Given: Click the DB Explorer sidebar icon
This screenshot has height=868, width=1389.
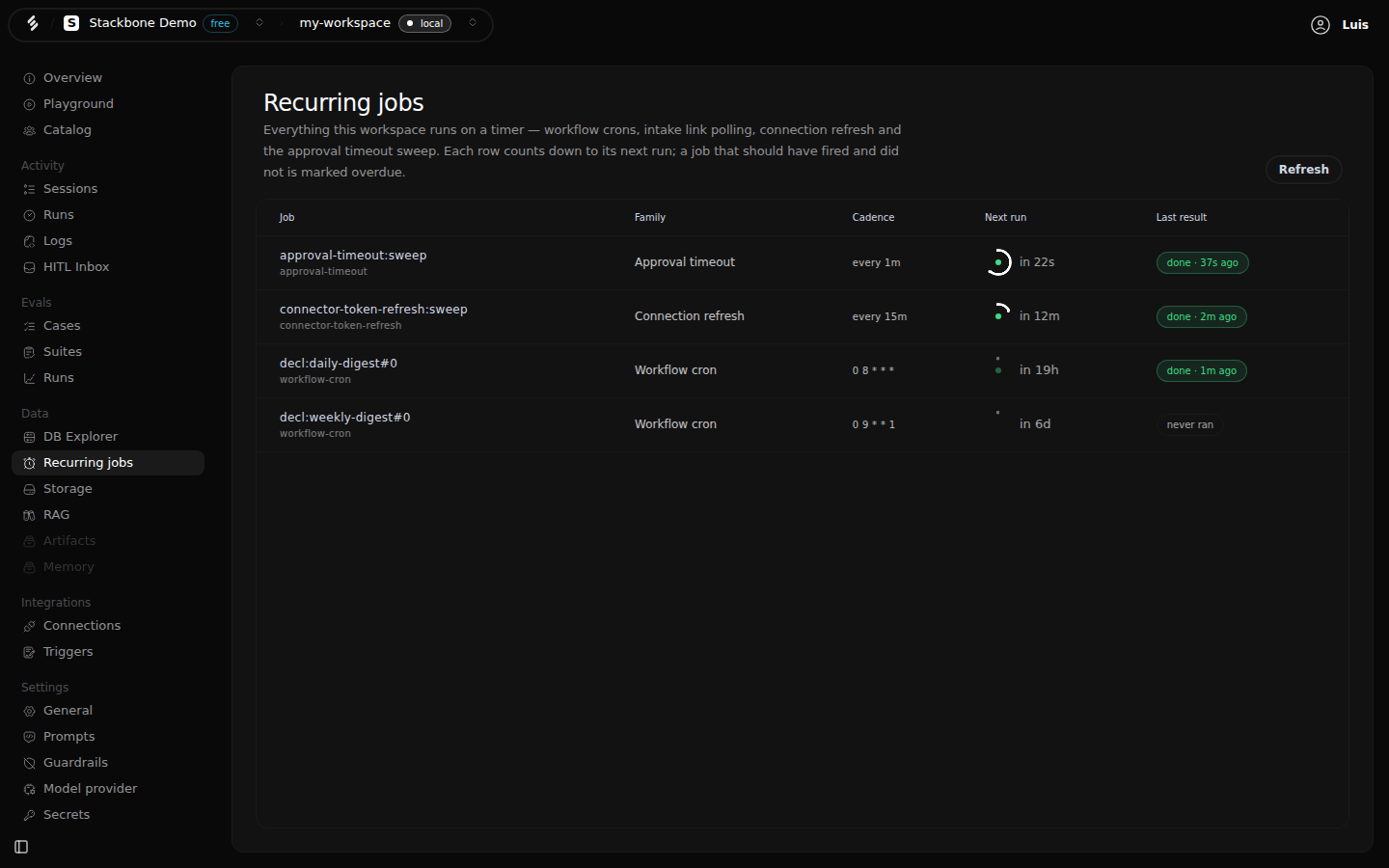Looking at the screenshot, I should (x=29, y=437).
